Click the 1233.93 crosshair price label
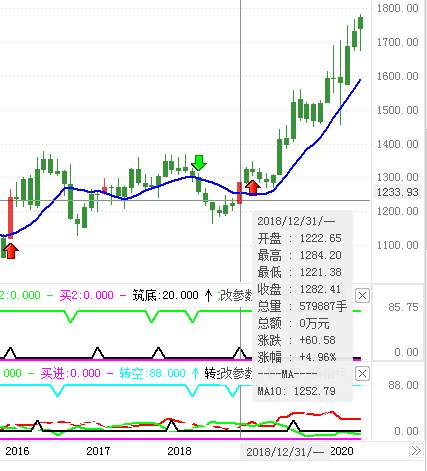The height and width of the screenshot is (471, 427). click(398, 192)
